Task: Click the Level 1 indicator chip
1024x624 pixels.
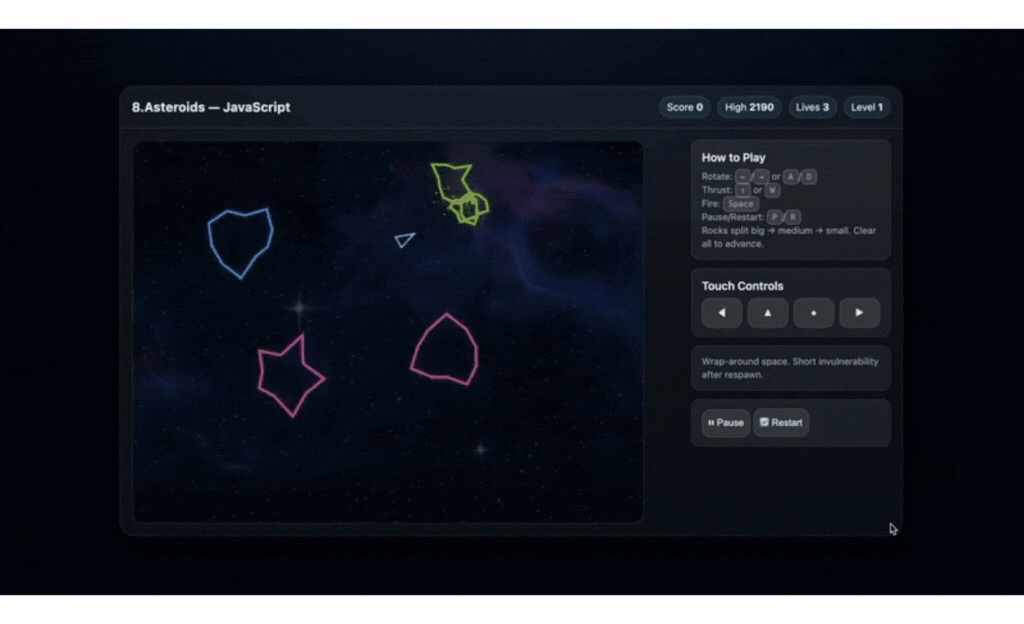Action: [866, 107]
